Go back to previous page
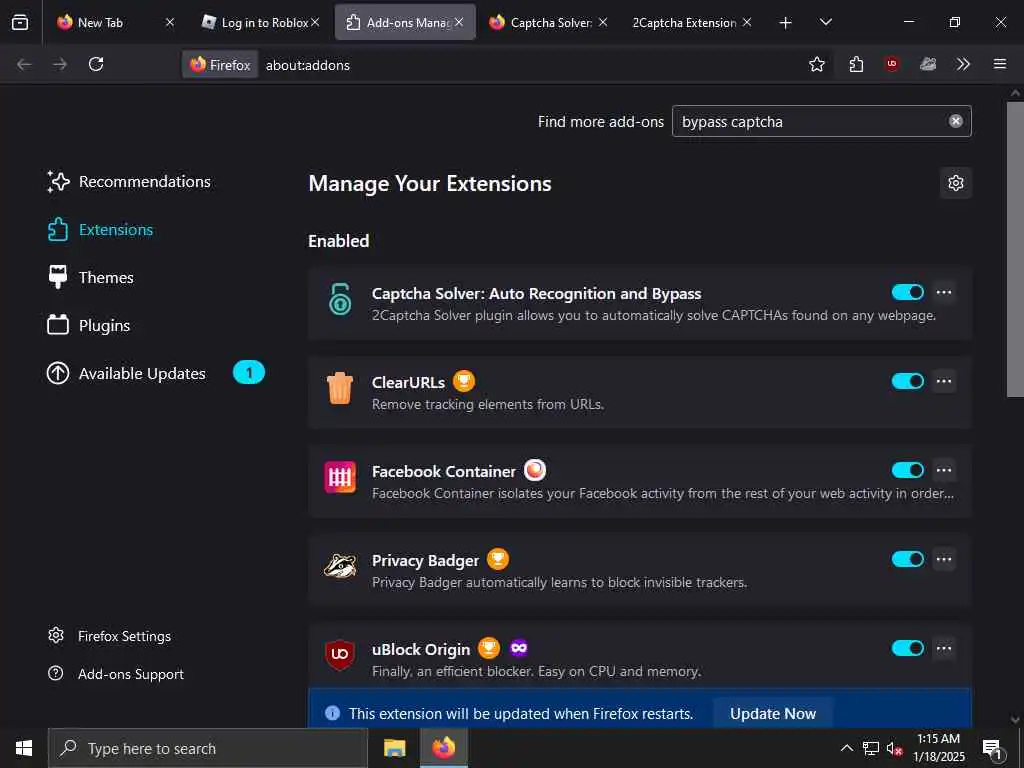1024x768 pixels. pos(24,64)
